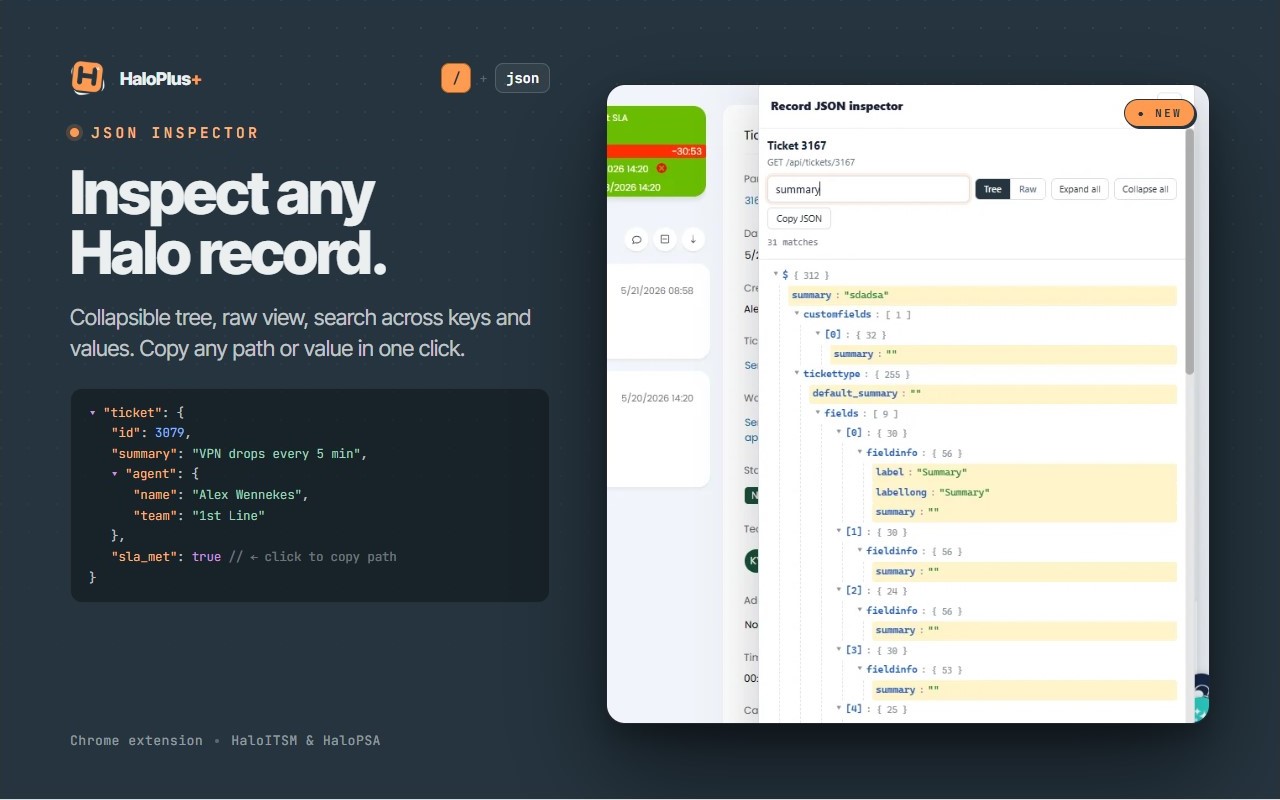The image size is (1280, 800).
Task: Collapse the [2] { 24 } node
Action: pyautogui.click(x=839, y=591)
